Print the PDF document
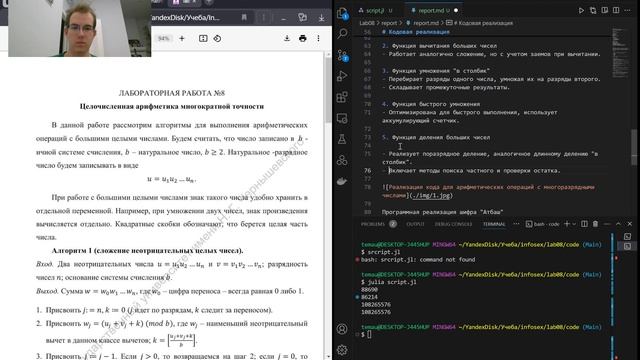640x360 pixels. click(302, 38)
